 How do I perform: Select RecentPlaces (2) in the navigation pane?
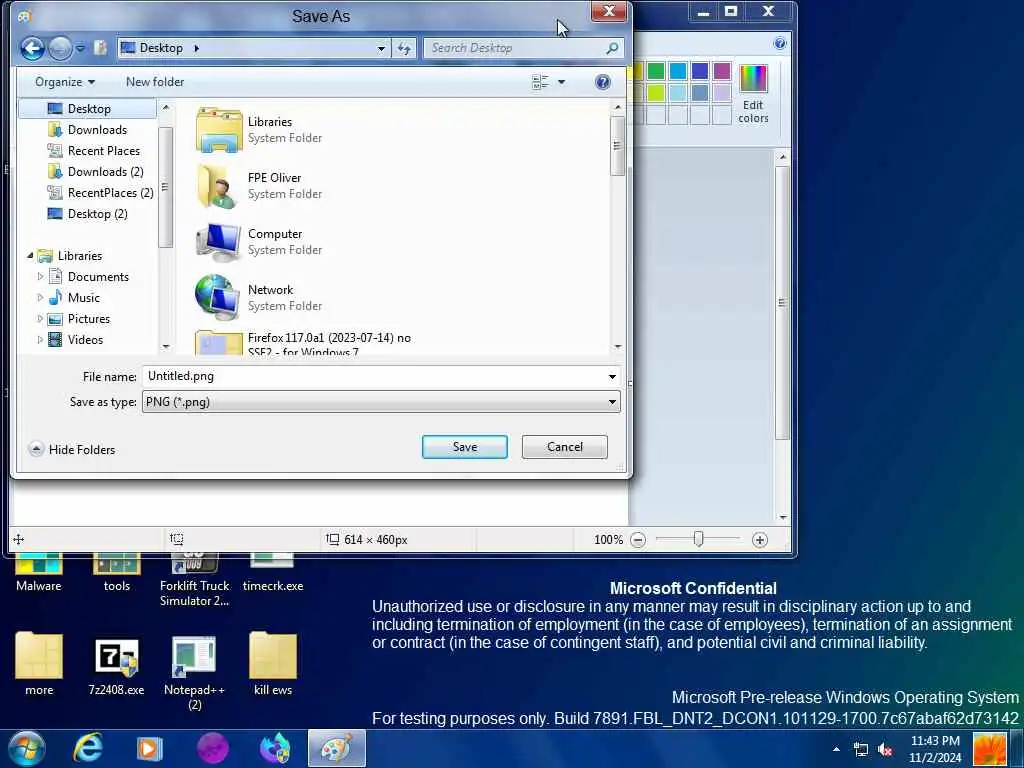tap(101, 193)
